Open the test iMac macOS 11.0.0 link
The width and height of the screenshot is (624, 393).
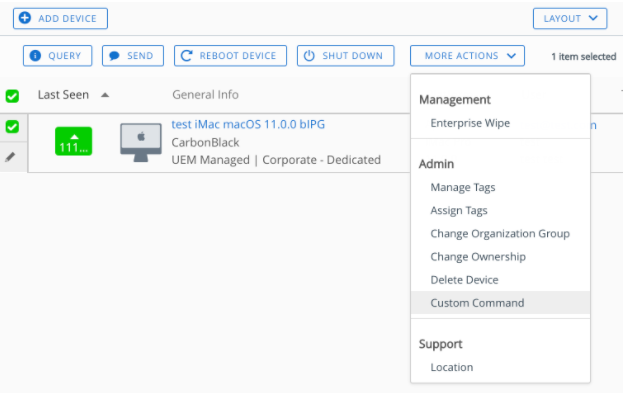[x=248, y=125]
